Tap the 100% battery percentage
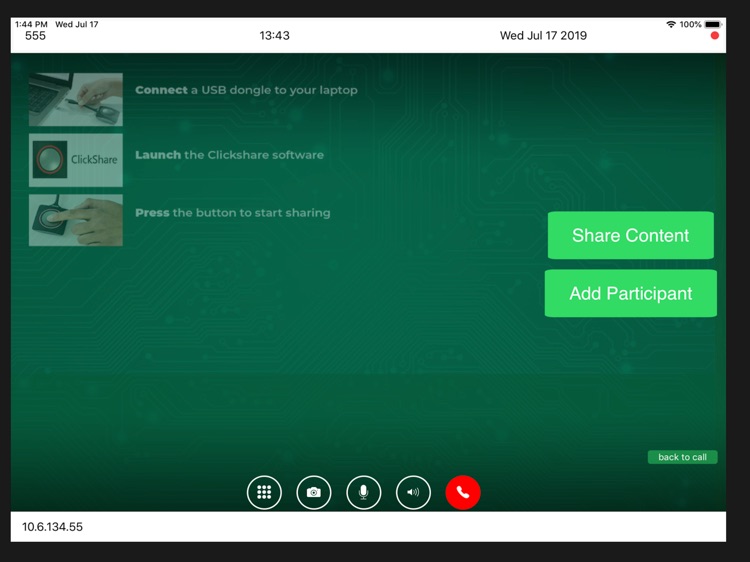This screenshot has width=750, height=562. point(690,24)
